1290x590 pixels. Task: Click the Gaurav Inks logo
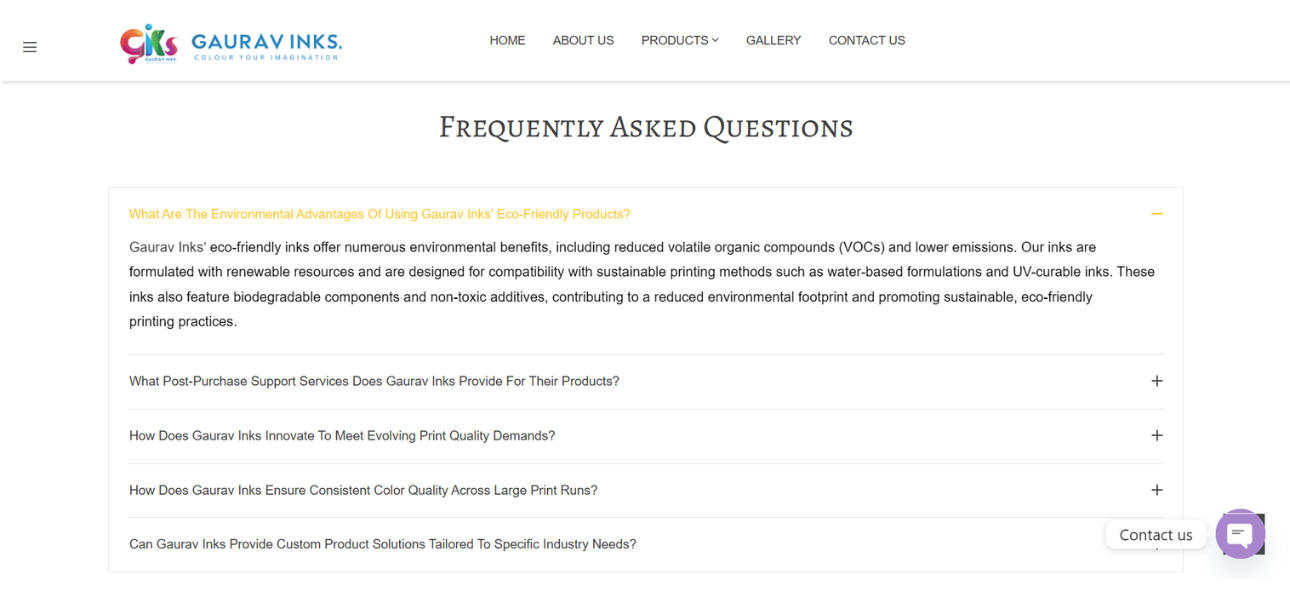[231, 44]
